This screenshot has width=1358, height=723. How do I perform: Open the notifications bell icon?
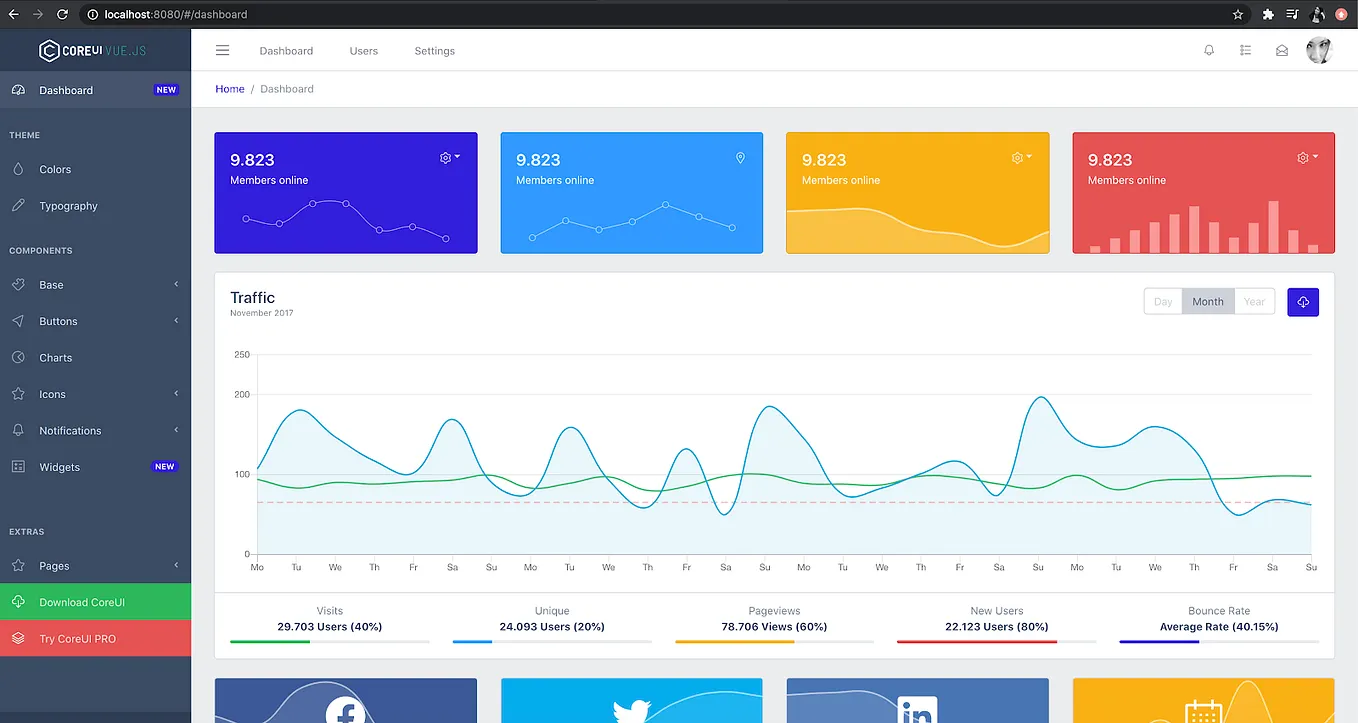[1208, 49]
